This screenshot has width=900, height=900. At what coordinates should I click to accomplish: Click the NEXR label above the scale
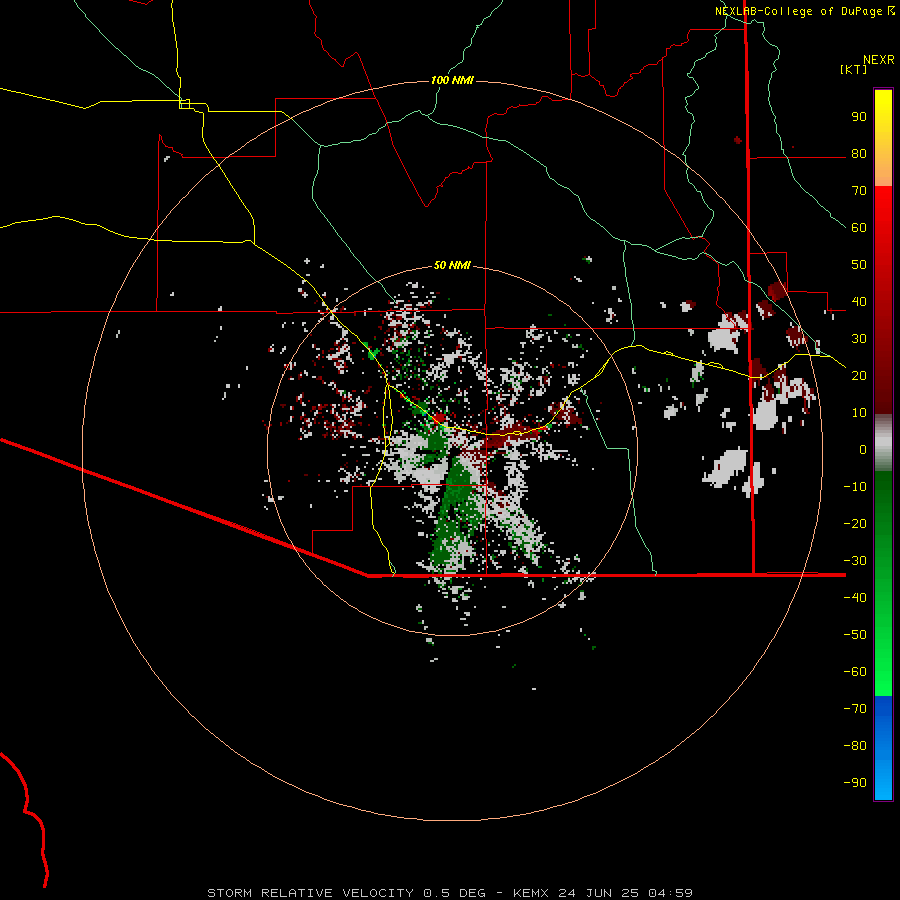(878, 60)
